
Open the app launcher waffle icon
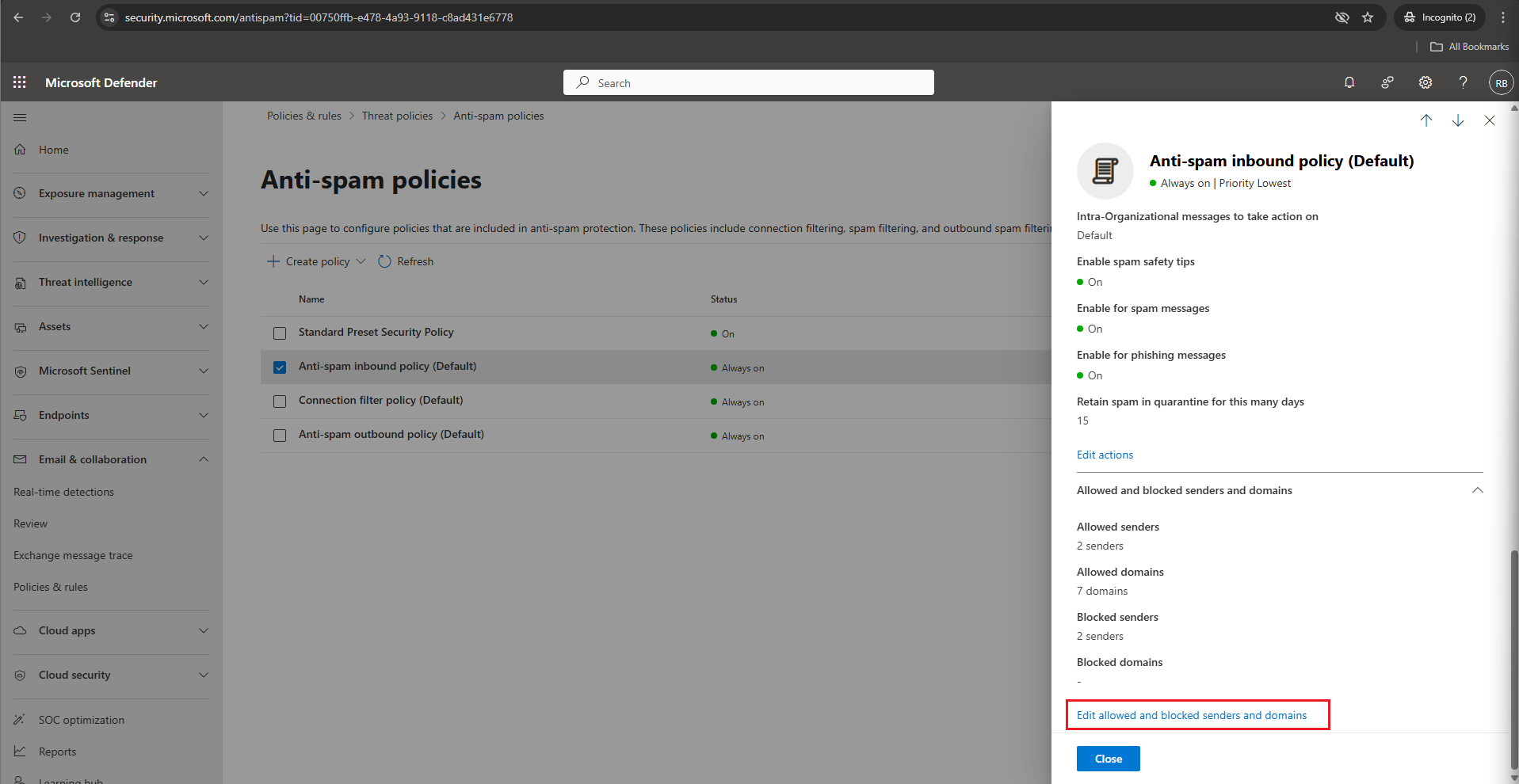coord(20,82)
